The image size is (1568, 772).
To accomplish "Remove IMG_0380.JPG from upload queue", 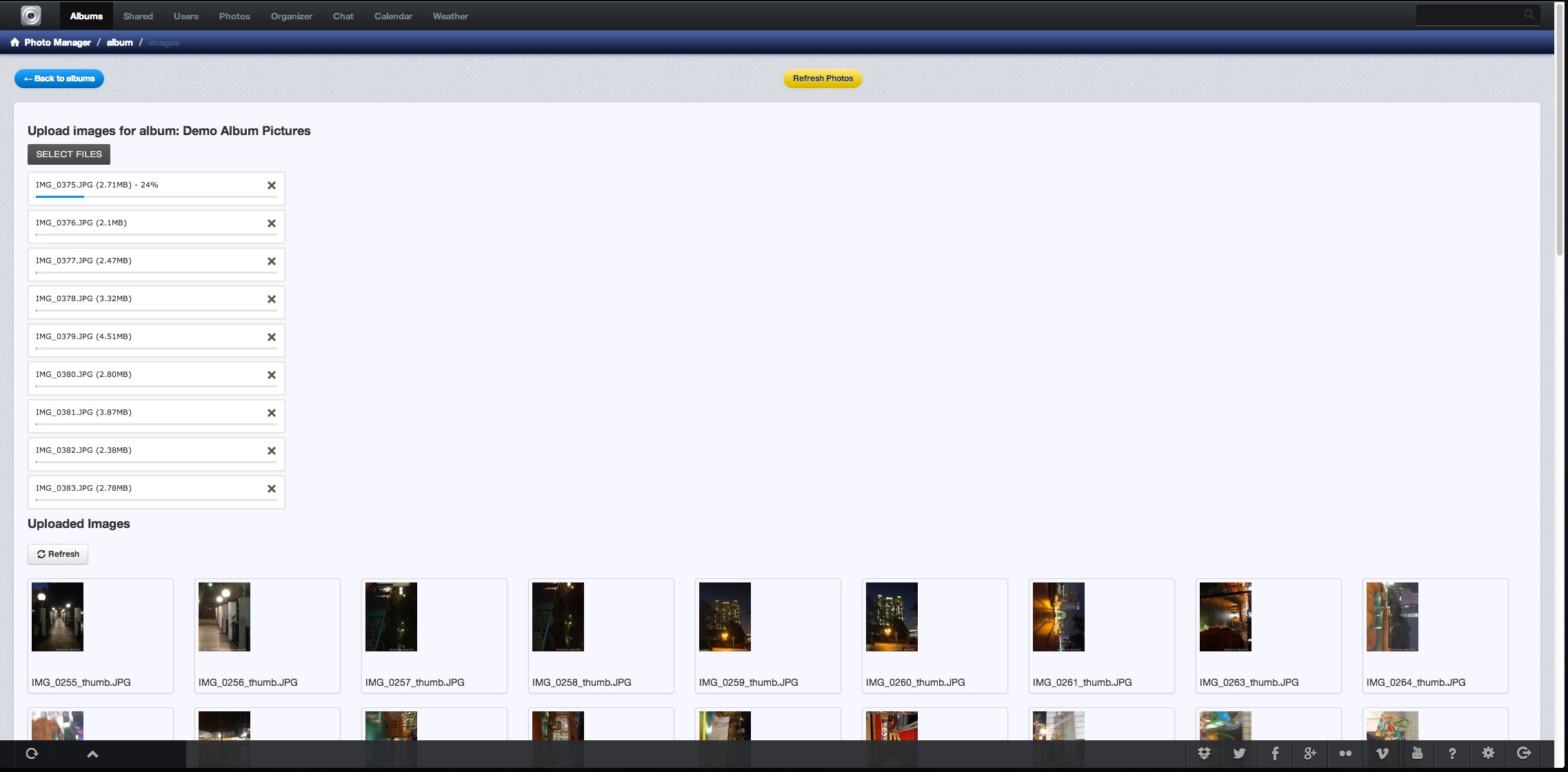I will tap(272, 375).
